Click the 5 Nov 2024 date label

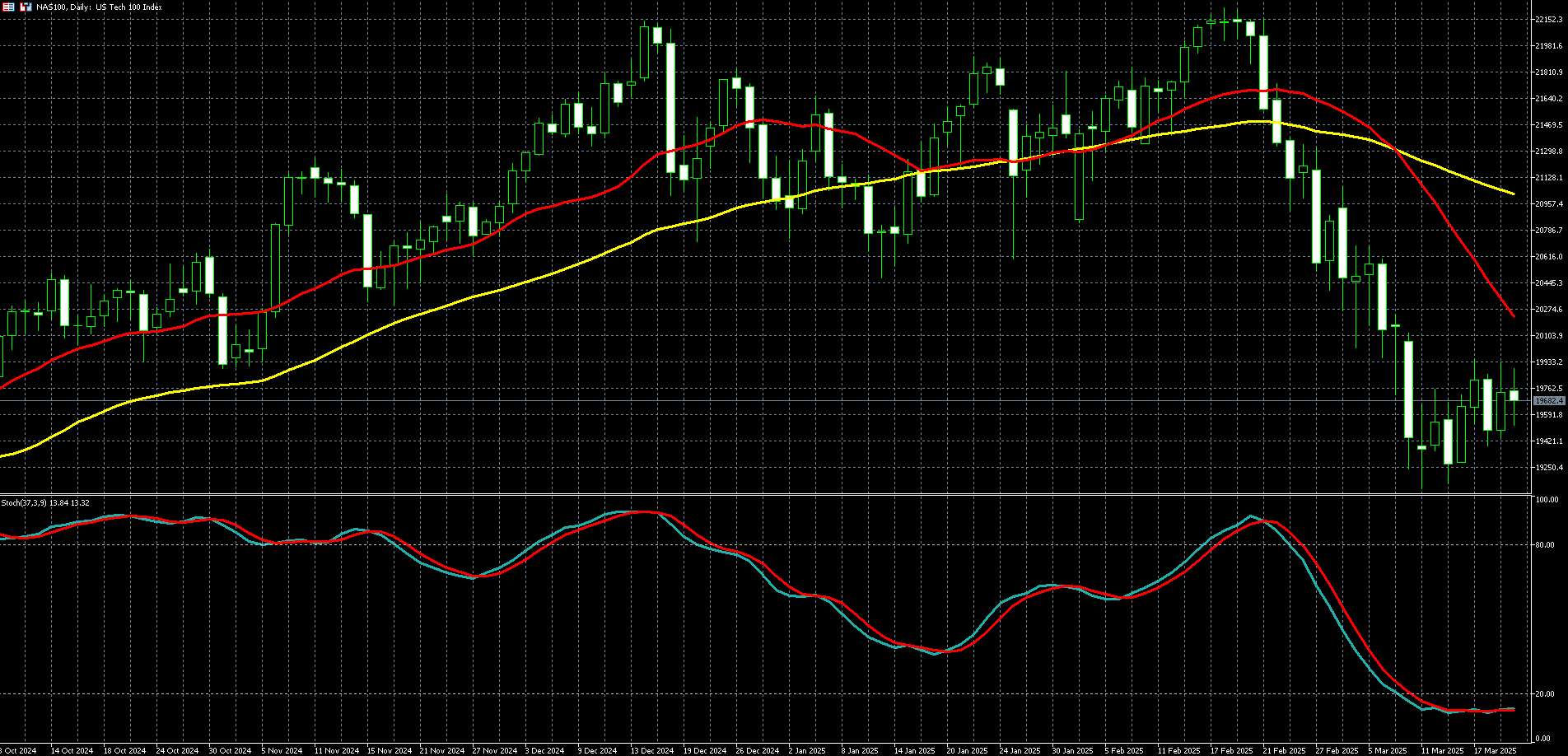(x=282, y=751)
